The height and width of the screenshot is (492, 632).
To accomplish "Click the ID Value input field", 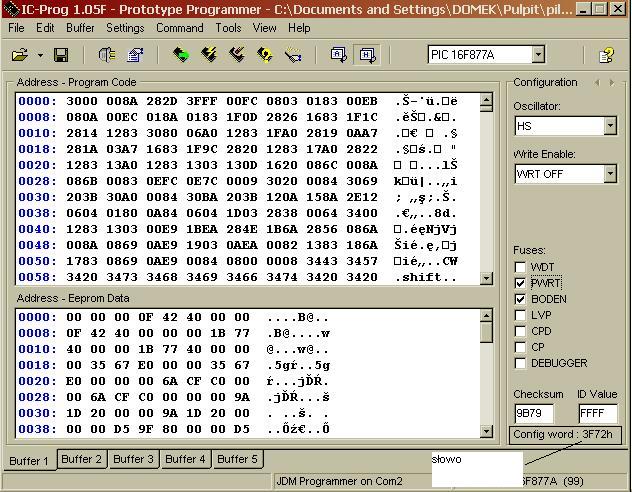I will point(597,412).
